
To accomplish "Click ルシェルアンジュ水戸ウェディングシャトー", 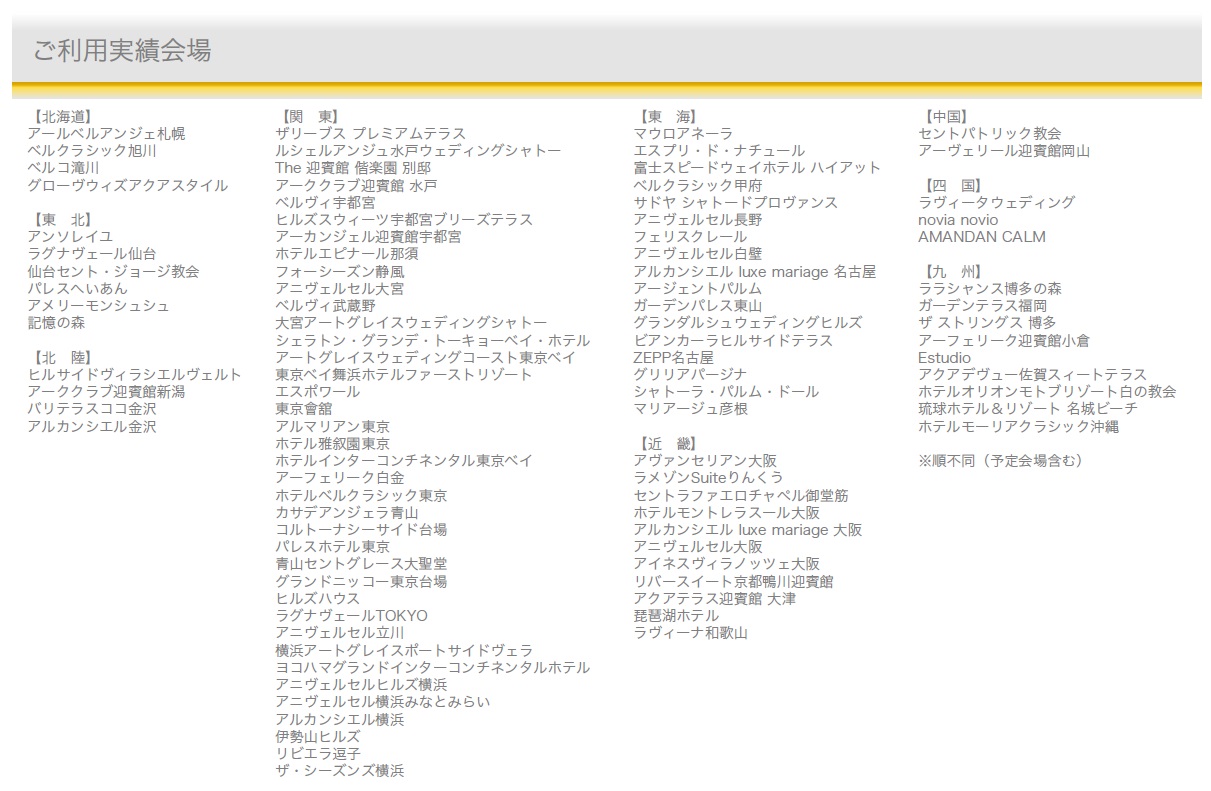I will pos(418,150).
